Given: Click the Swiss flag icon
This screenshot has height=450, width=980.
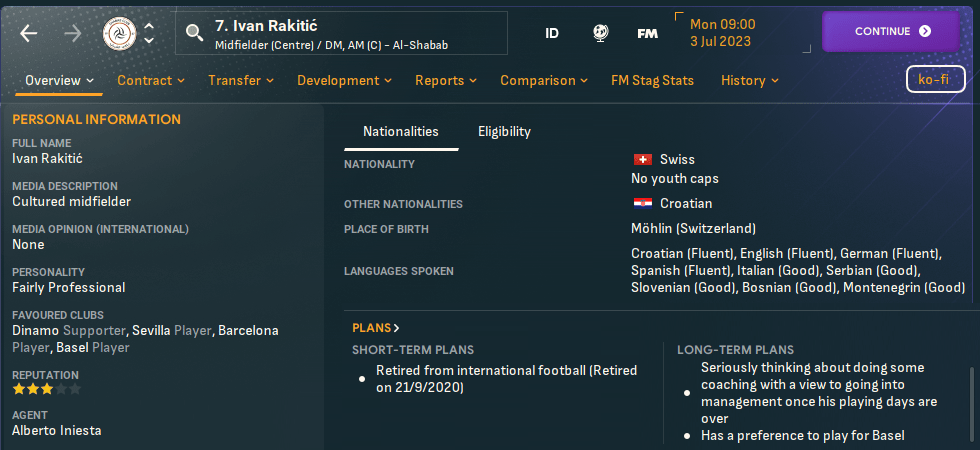Looking at the screenshot, I should point(643,160).
